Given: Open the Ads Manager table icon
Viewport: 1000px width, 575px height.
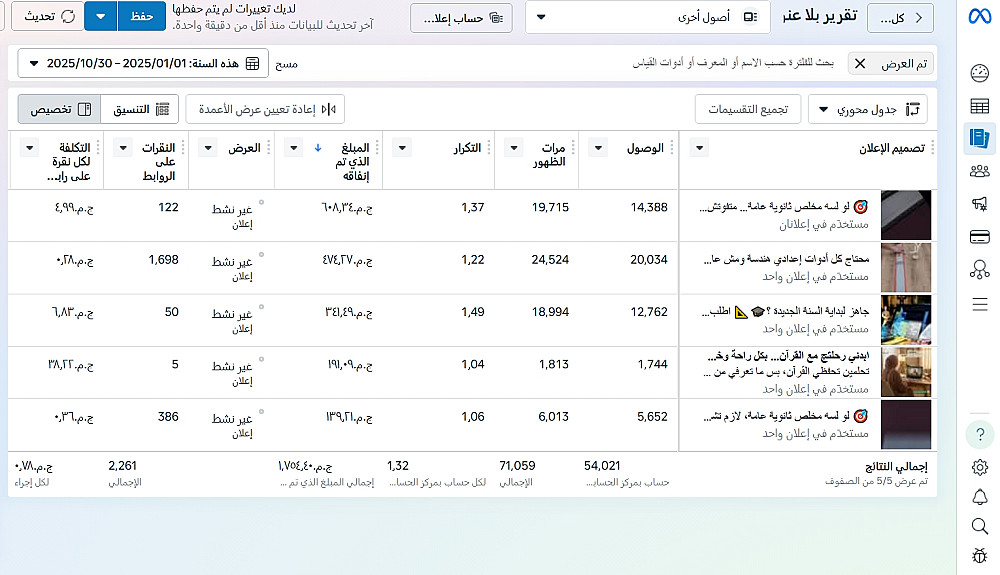Looking at the screenshot, I should [980, 106].
